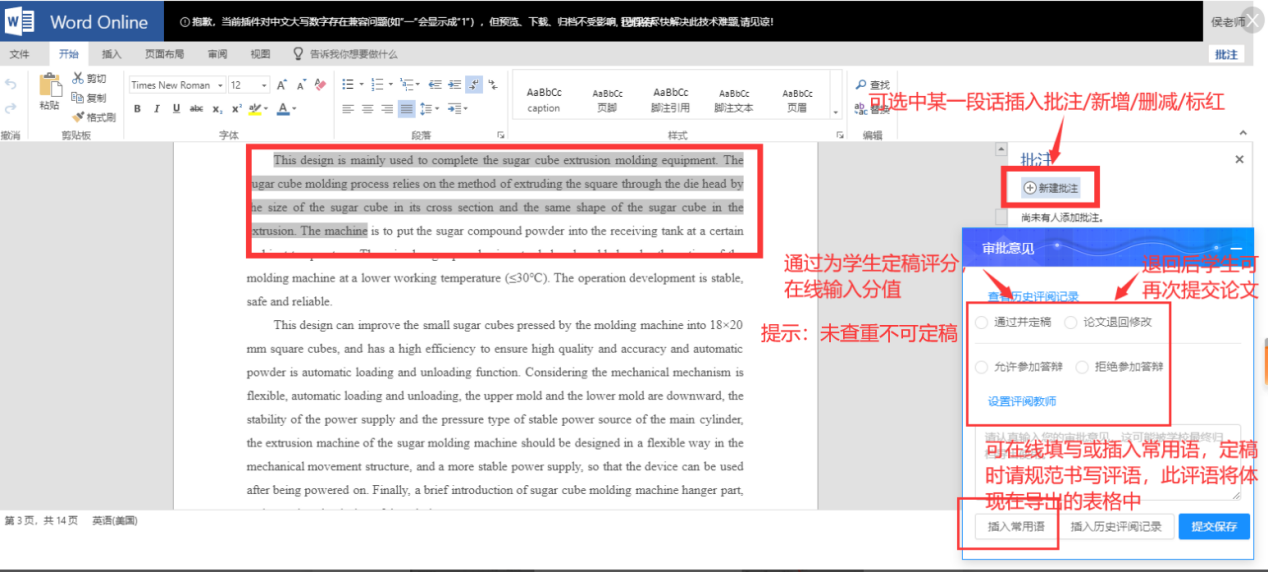Screen dimensions: 1268x572
Task: Open the Times New Roman font dropdown
Action: (218, 85)
